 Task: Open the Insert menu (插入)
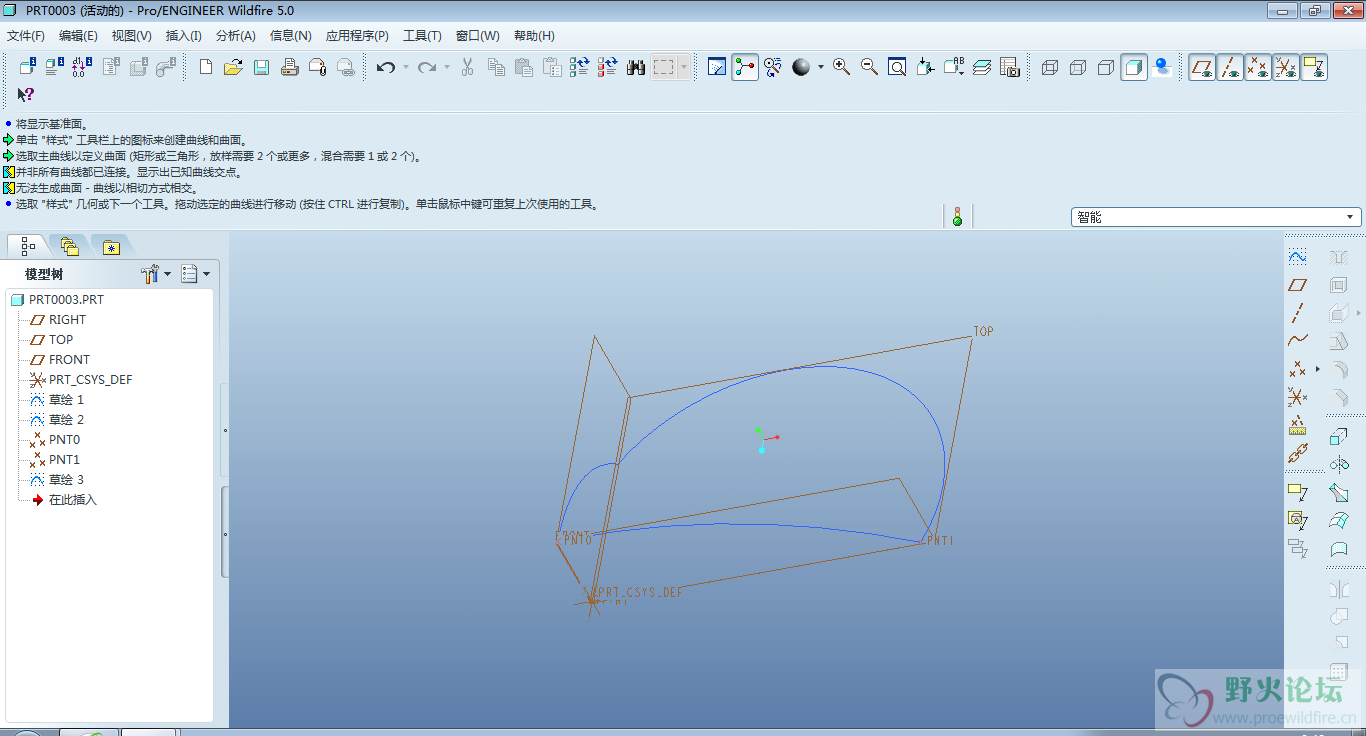pyautogui.click(x=183, y=35)
